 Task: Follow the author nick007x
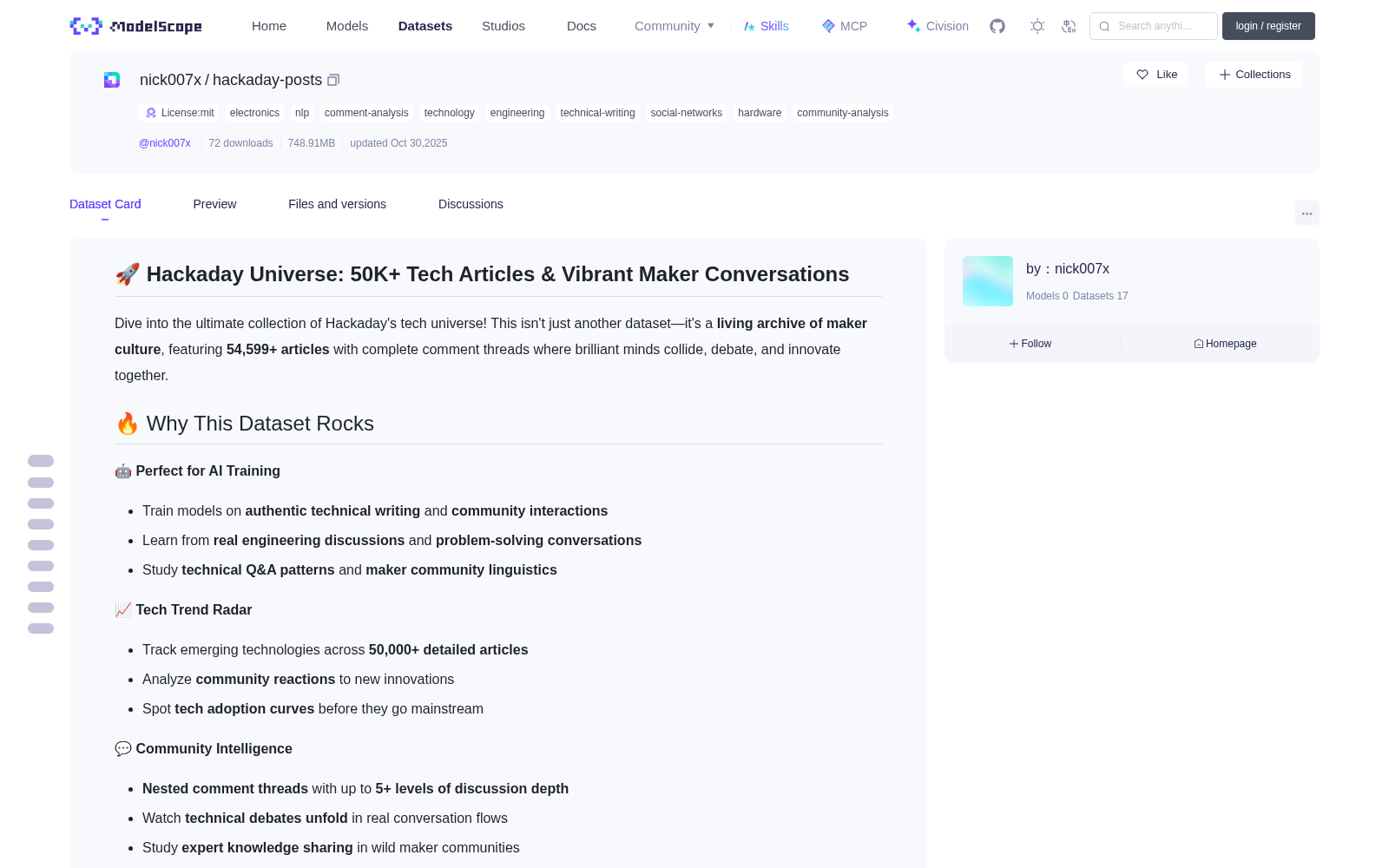coord(1030,344)
